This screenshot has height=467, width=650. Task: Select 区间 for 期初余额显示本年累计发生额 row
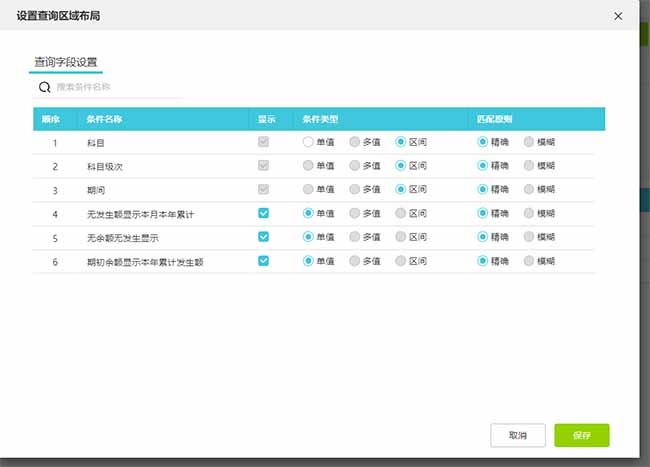(x=400, y=261)
